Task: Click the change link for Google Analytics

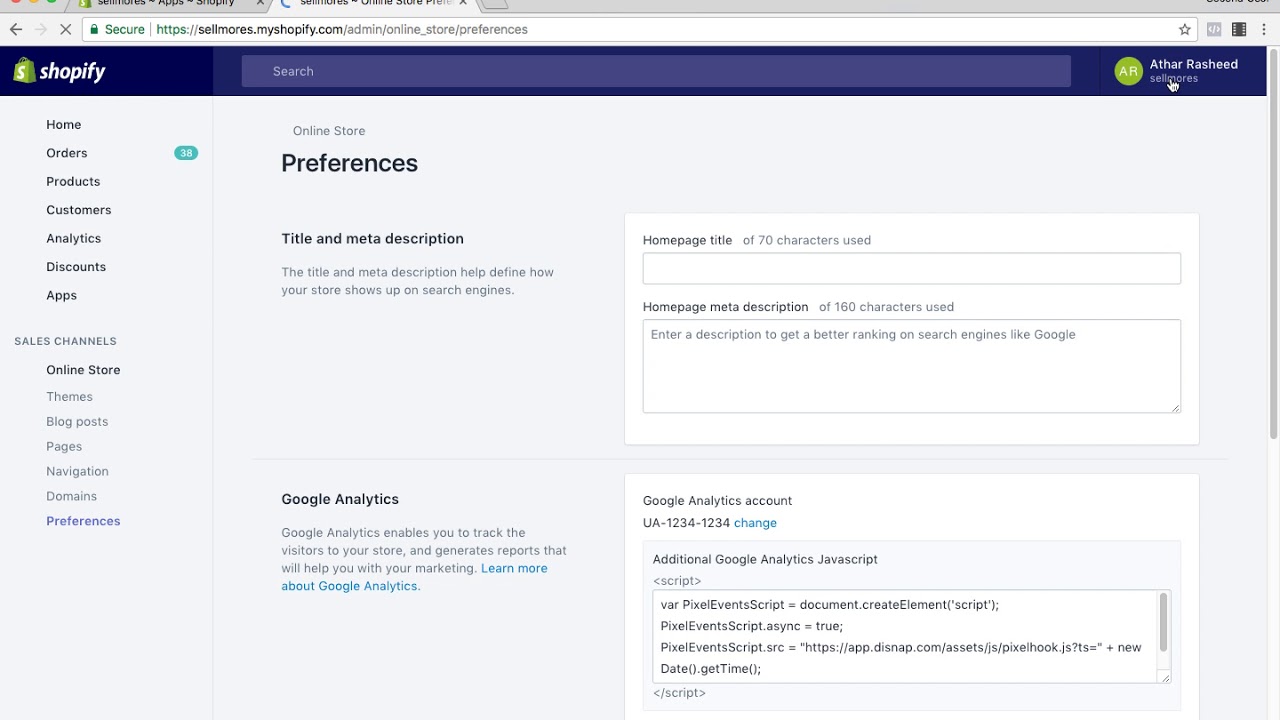Action: [755, 523]
